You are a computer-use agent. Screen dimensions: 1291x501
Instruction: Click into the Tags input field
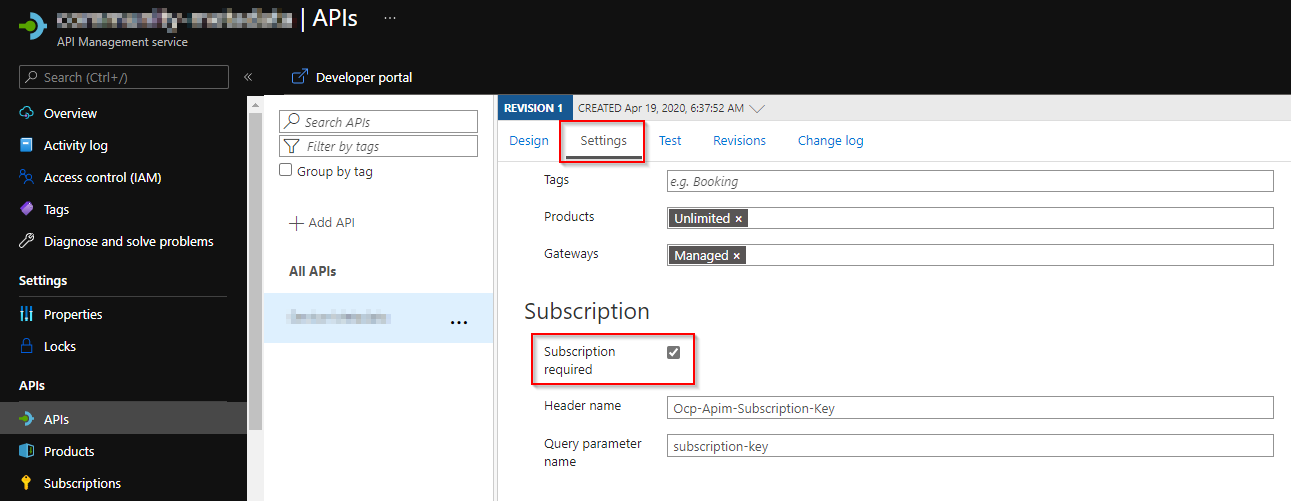coord(970,181)
